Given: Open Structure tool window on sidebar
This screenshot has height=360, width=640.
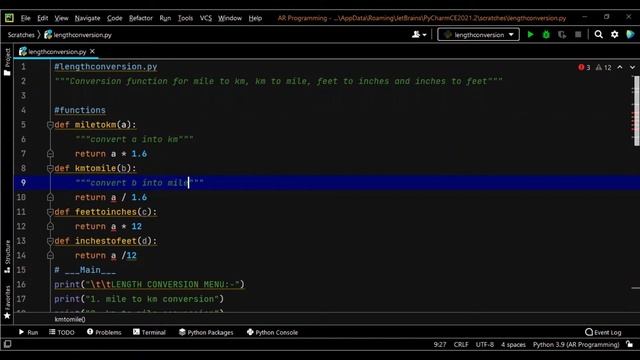Looking at the screenshot, I should (x=7, y=256).
